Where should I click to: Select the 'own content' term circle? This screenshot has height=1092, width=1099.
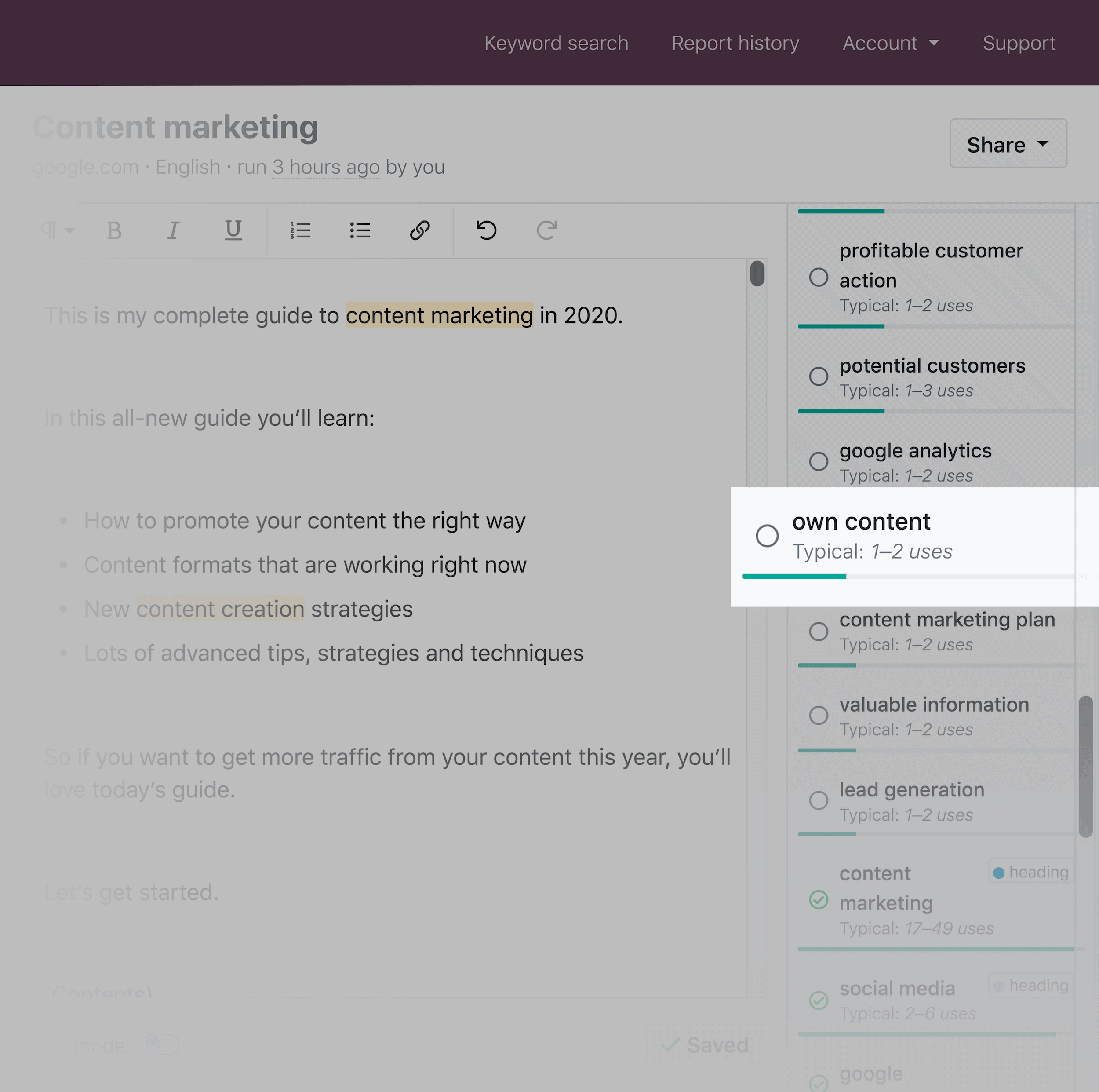point(767,536)
